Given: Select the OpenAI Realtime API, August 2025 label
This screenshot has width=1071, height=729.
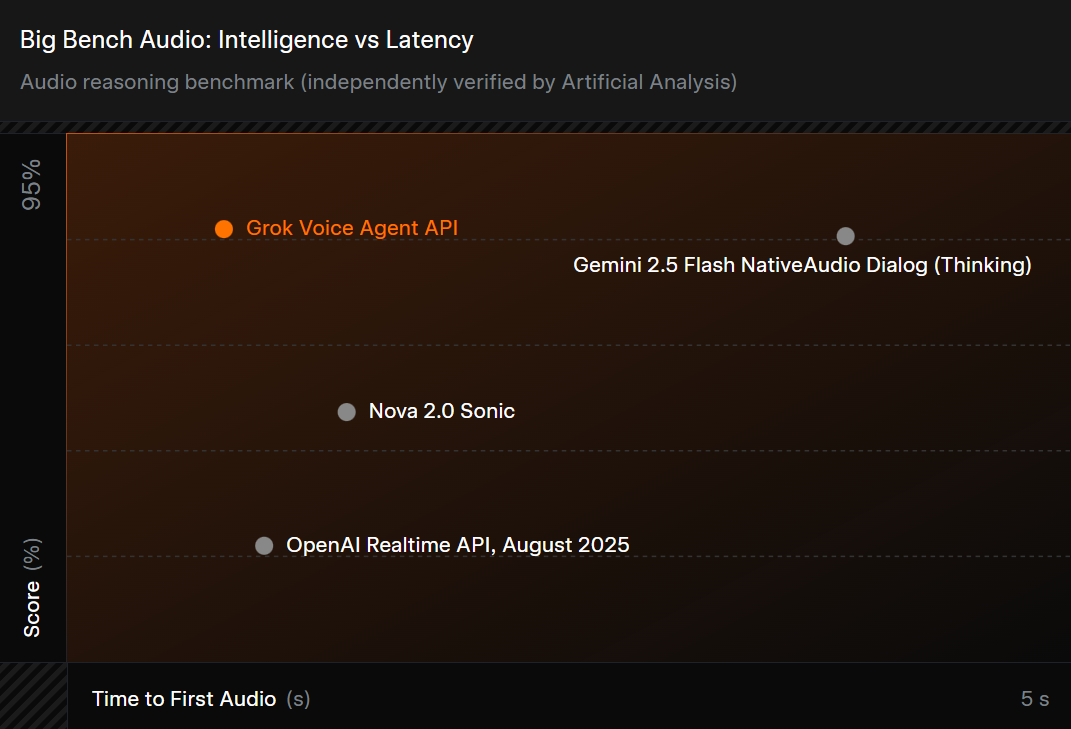Looking at the screenshot, I should click(x=458, y=545).
